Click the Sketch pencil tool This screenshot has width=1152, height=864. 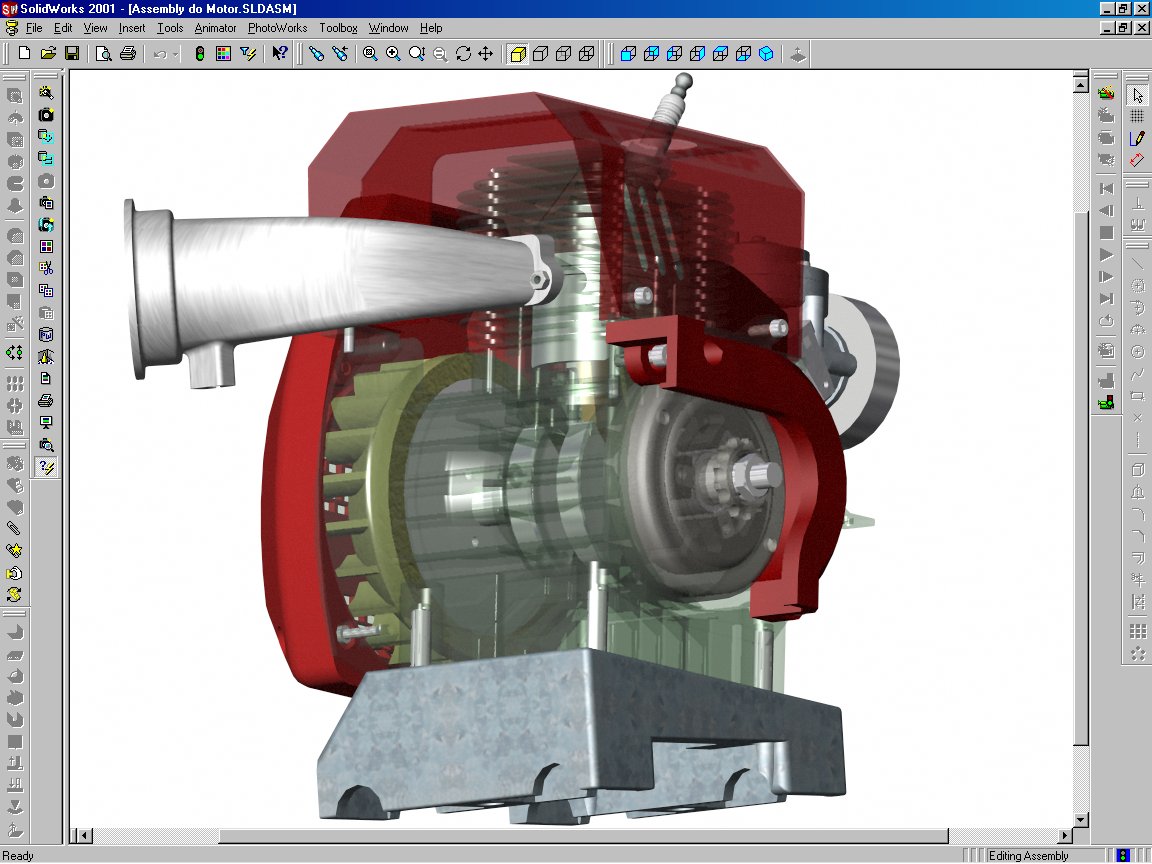click(1137, 139)
